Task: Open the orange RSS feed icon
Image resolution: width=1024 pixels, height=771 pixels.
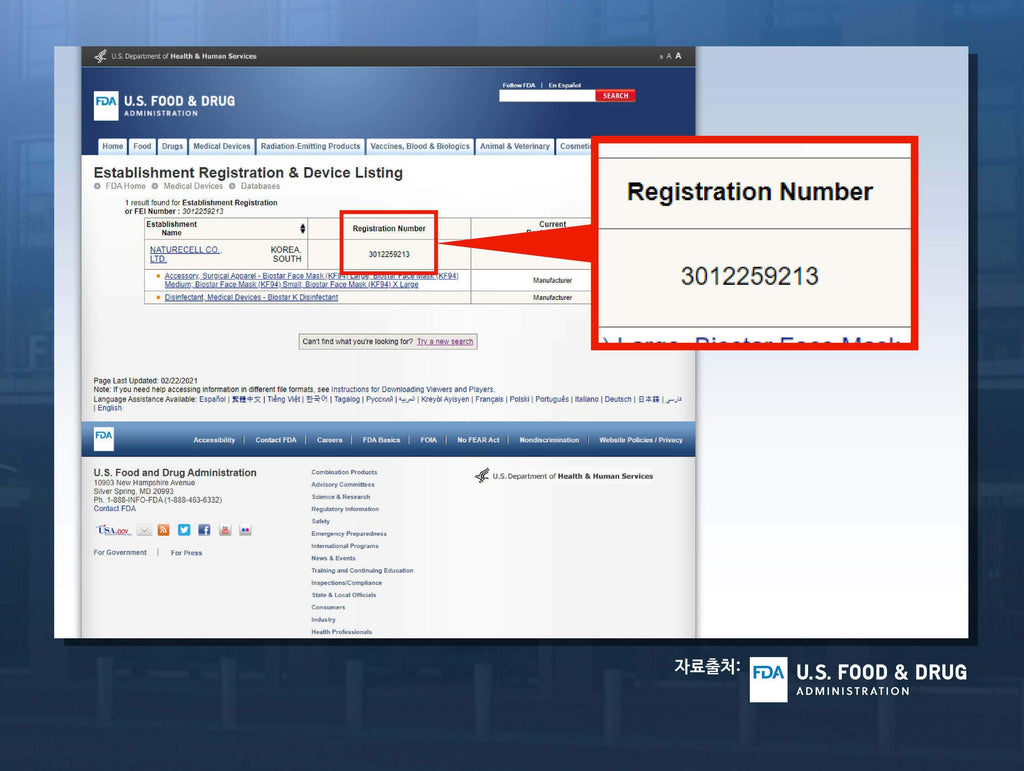Action: 164,530
